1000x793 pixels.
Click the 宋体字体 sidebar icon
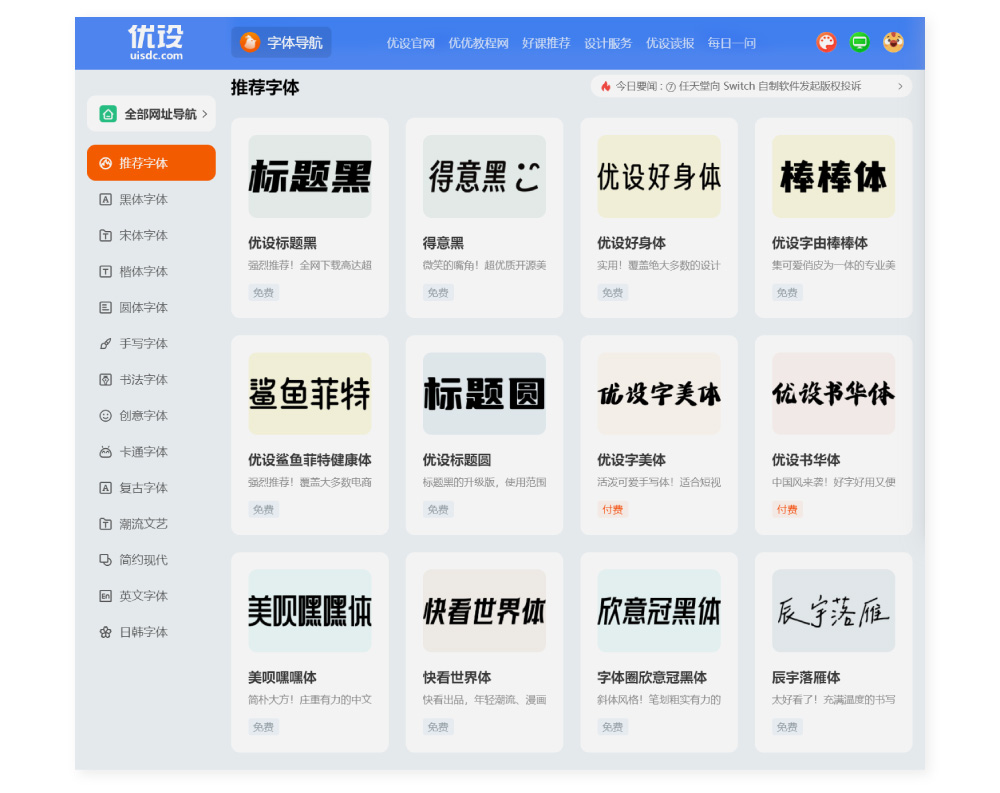click(105, 235)
